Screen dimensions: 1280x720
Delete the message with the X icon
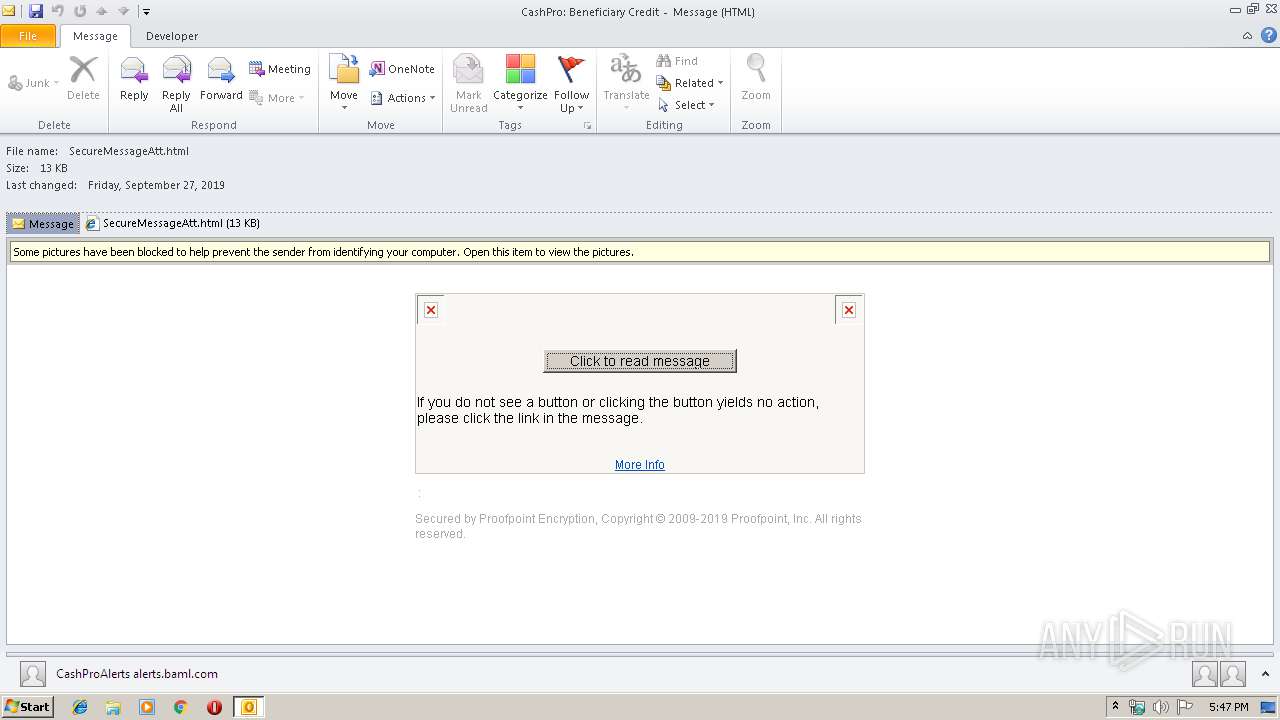click(83, 79)
